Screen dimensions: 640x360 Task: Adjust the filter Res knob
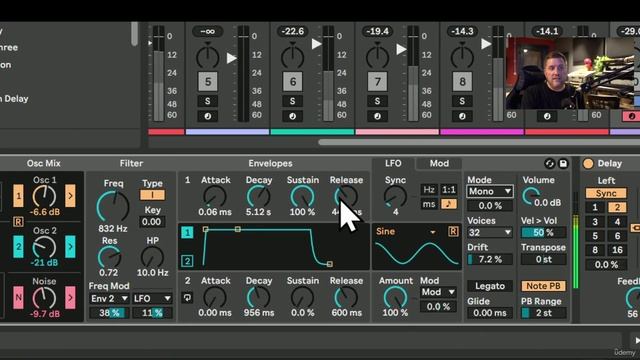109,258
